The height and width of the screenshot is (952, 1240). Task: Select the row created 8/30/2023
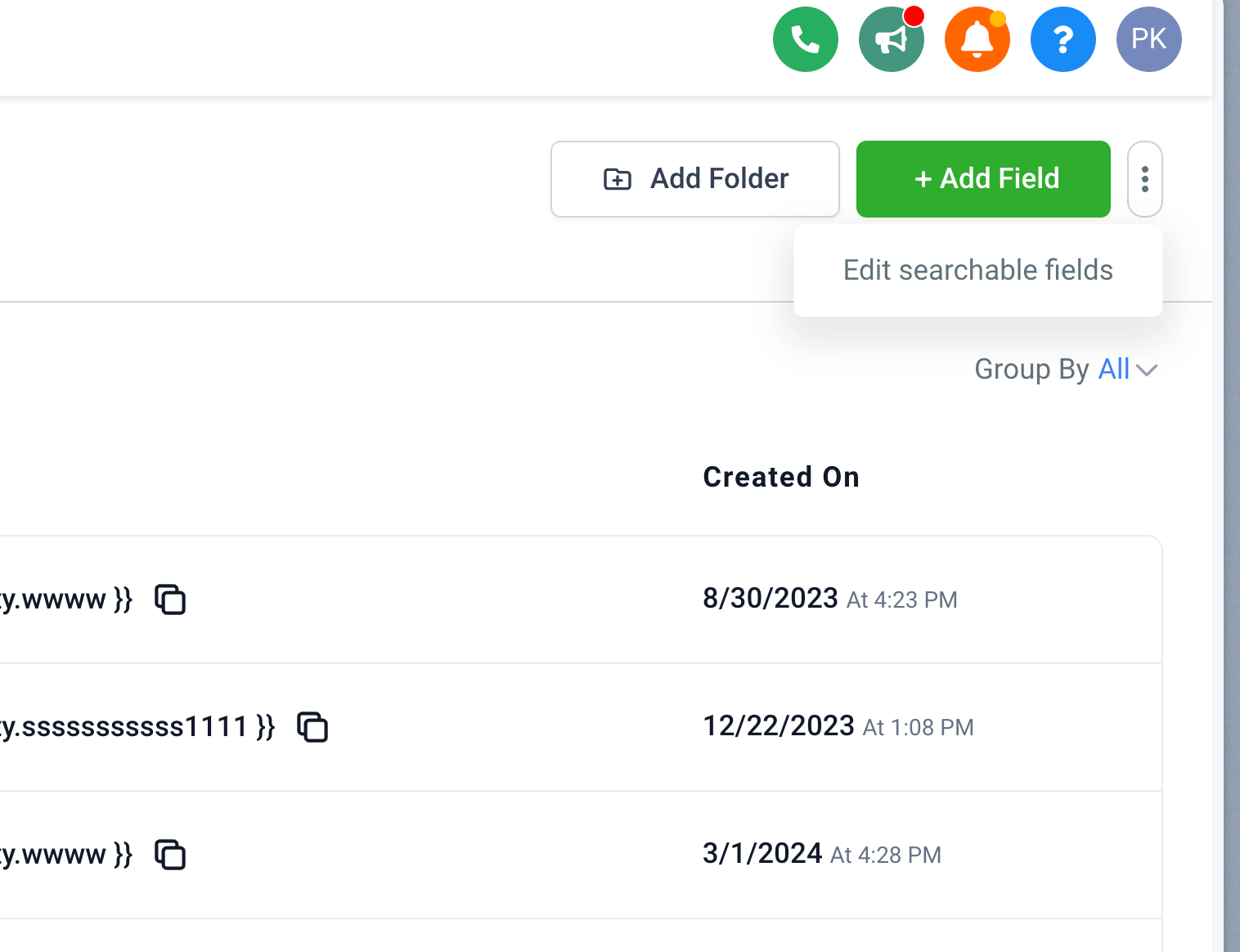coord(581,599)
